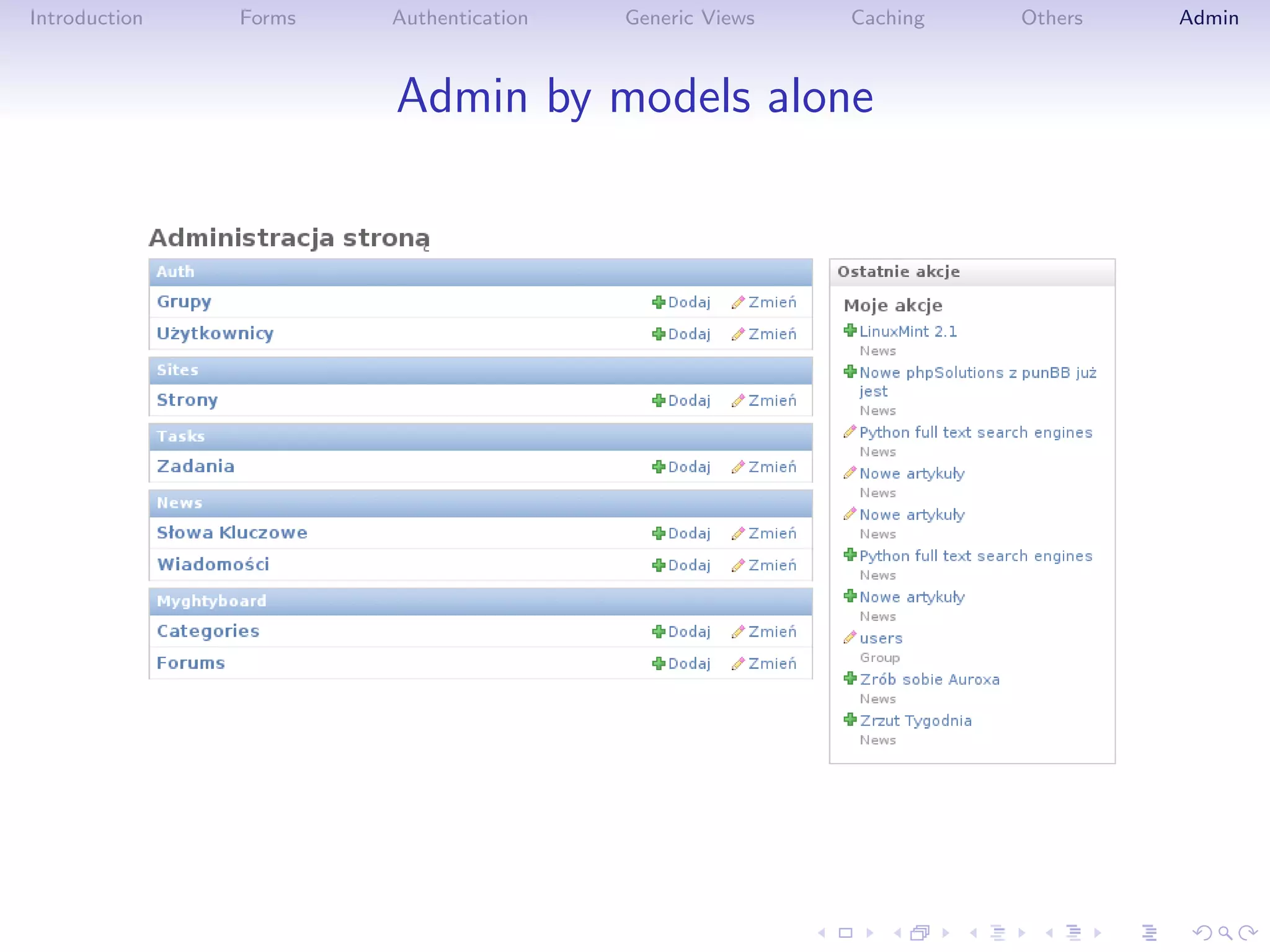Go to the next section arrow

(x=1098, y=932)
